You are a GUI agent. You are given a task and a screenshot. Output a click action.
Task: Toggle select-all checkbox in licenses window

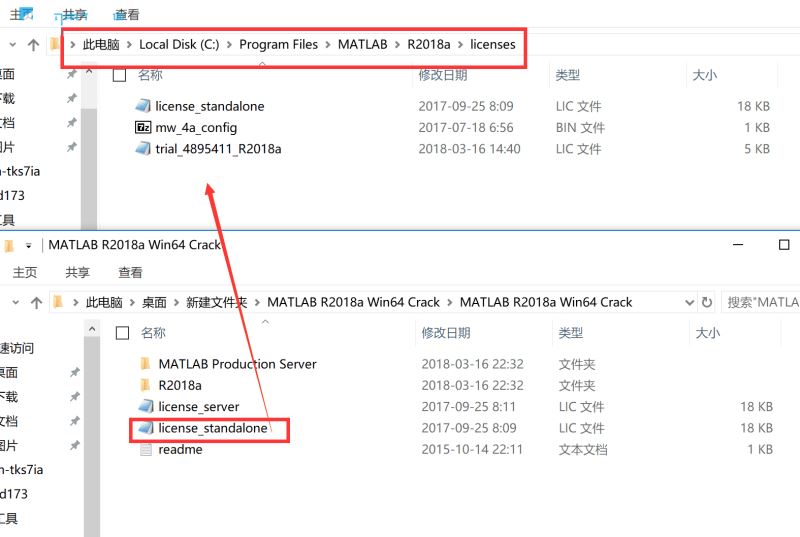pyautogui.click(x=119, y=75)
